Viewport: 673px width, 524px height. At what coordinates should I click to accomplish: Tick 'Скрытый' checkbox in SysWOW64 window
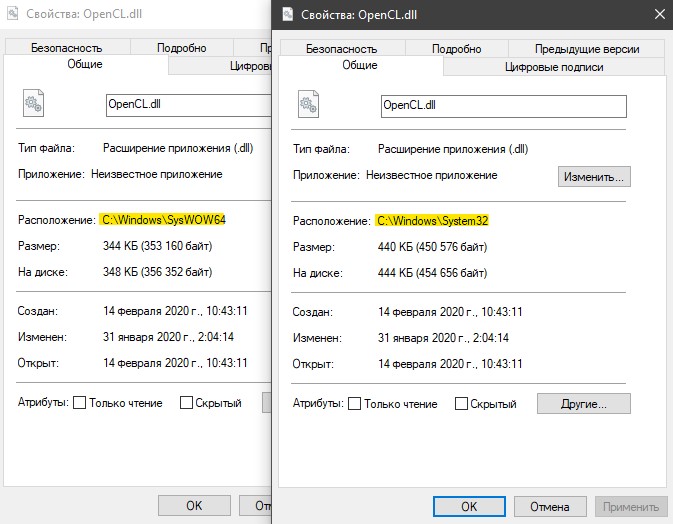tap(186, 403)
